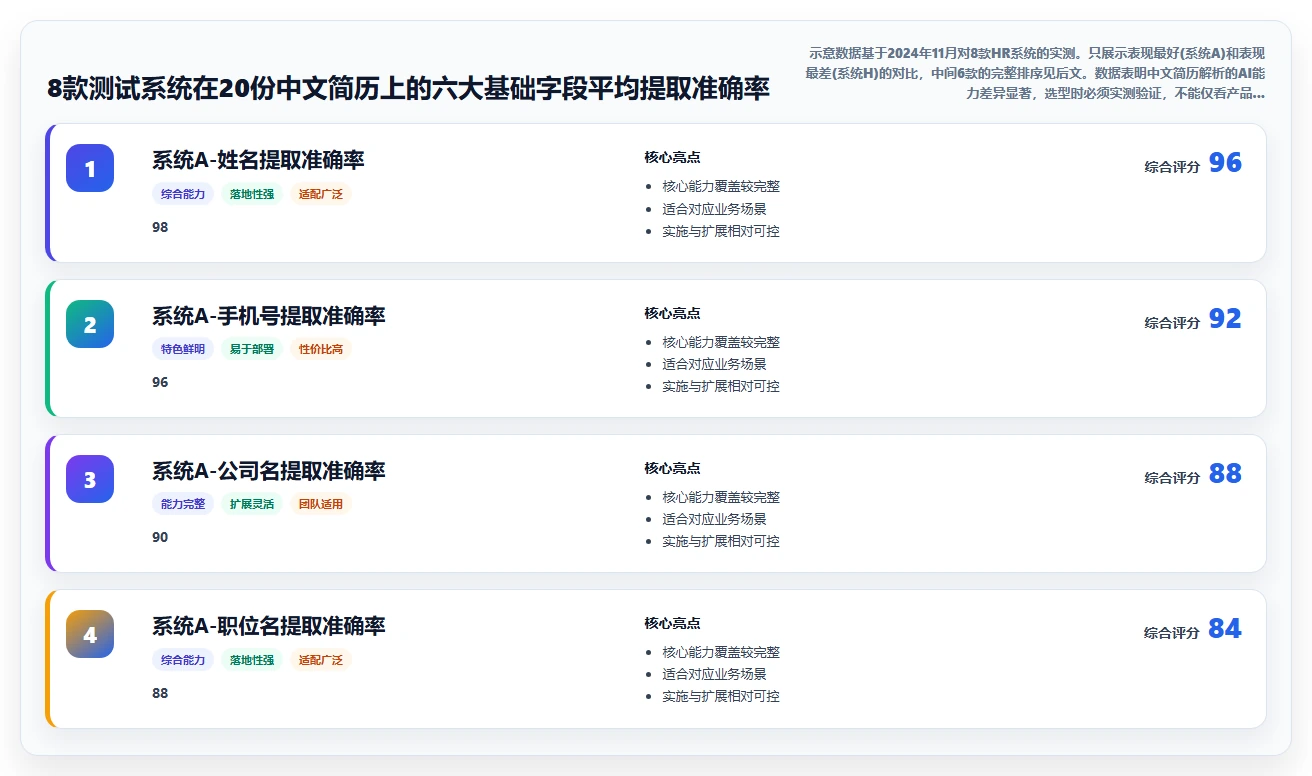Click the value 90 under 公司名 tags

[160, 537]
